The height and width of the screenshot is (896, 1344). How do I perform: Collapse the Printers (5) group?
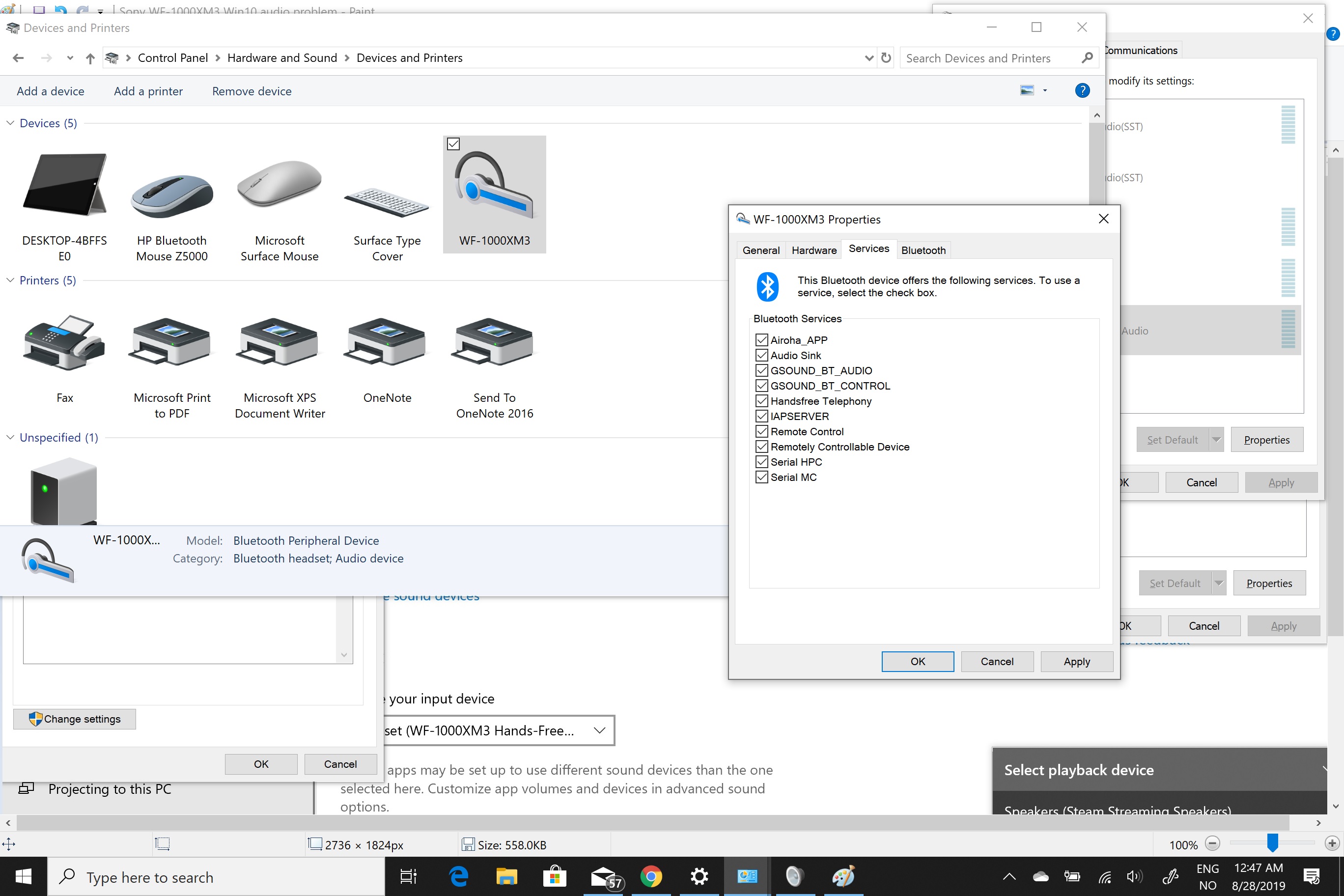(10, 280)
